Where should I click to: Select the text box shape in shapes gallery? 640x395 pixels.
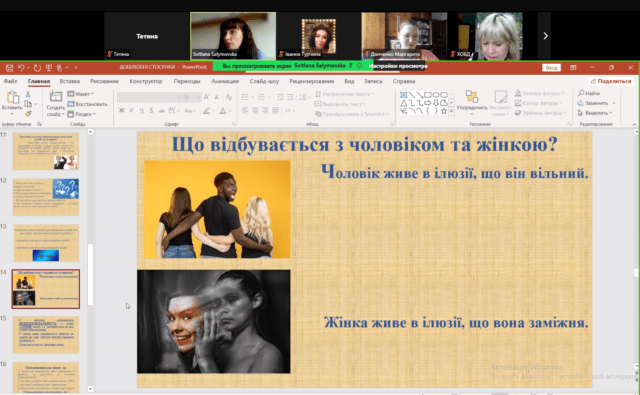[x=404, y=95]
